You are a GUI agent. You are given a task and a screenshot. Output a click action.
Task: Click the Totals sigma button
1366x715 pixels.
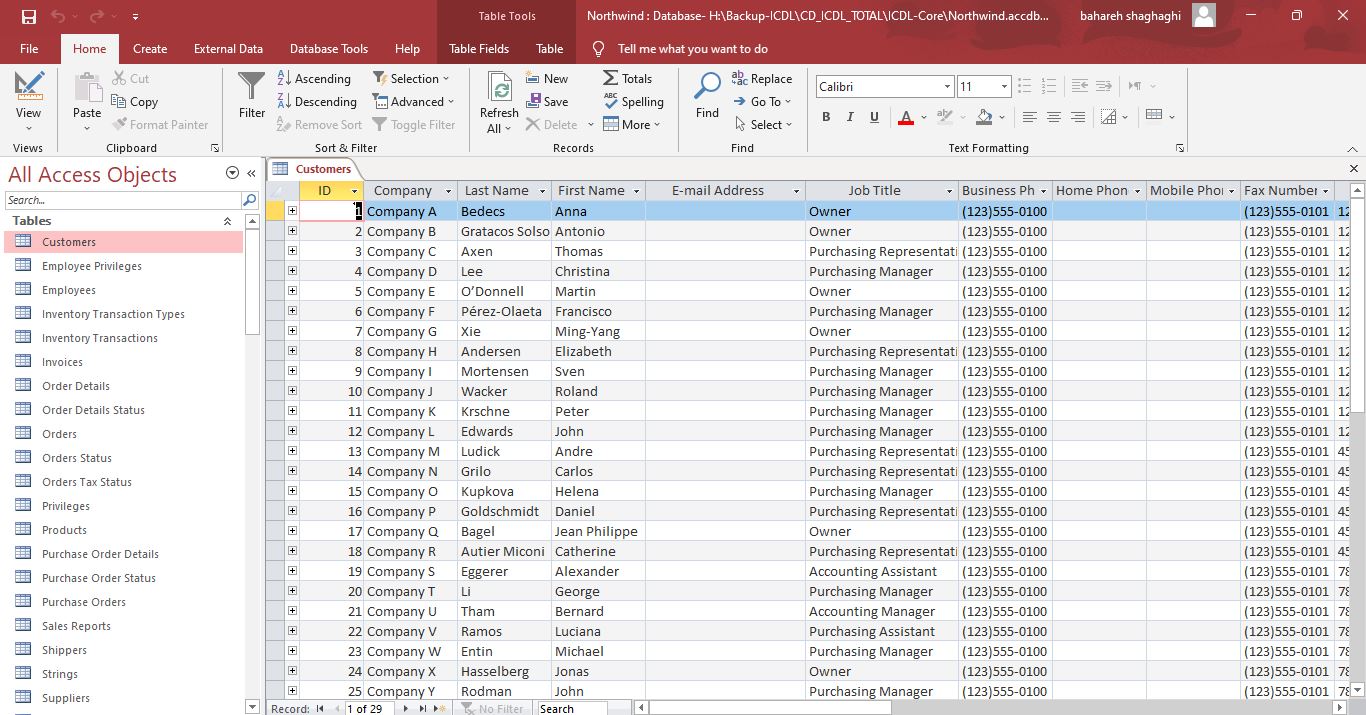627,78
